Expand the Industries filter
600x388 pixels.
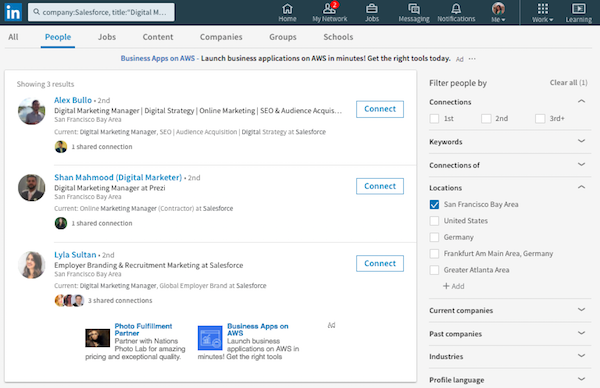click(581, 356)
